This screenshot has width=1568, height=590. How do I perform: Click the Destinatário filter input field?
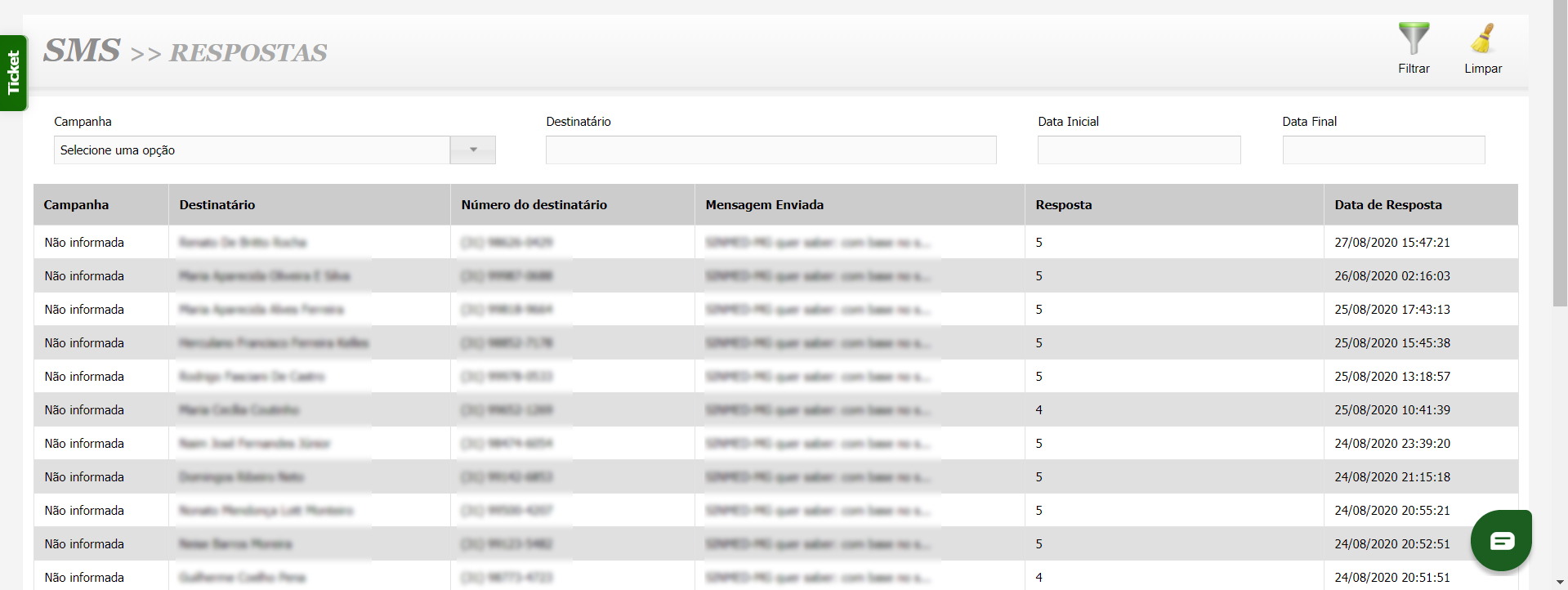coord(771,150)
